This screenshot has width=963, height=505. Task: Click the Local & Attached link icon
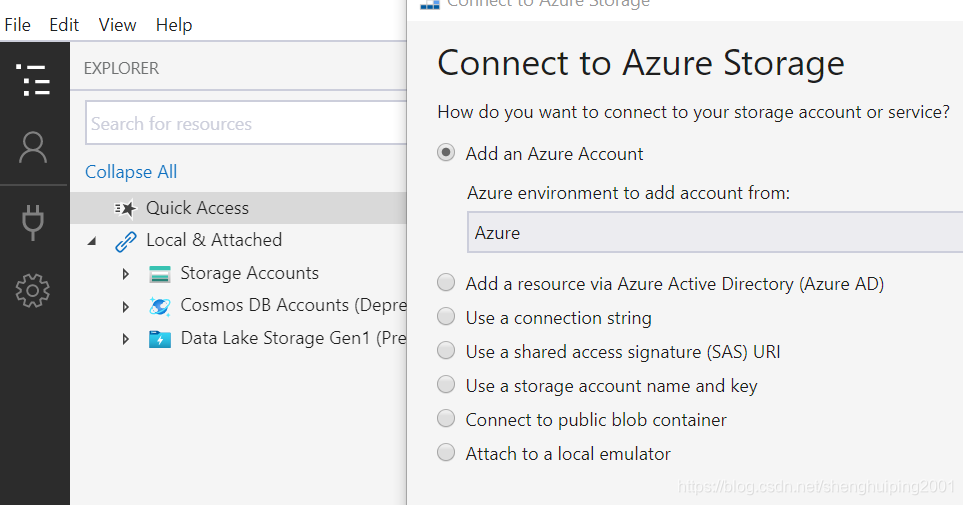(x=126, y=241)
